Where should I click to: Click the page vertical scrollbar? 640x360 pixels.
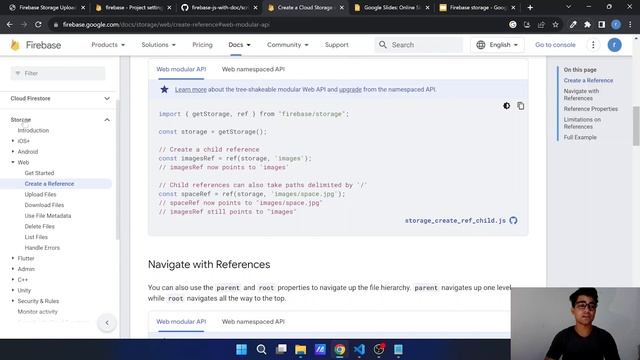[636, 126]
